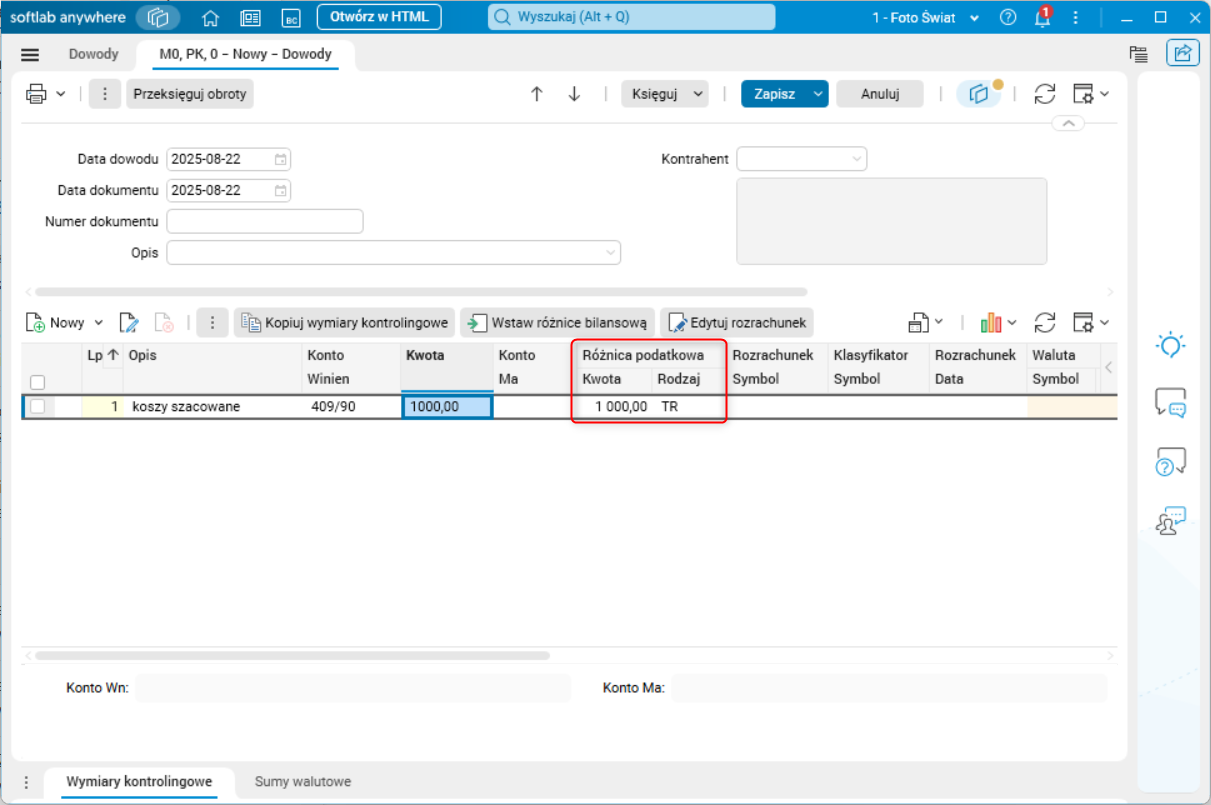Tick the checkbox for row koszy szacowane
The image size is (1211, 805).
37,407
